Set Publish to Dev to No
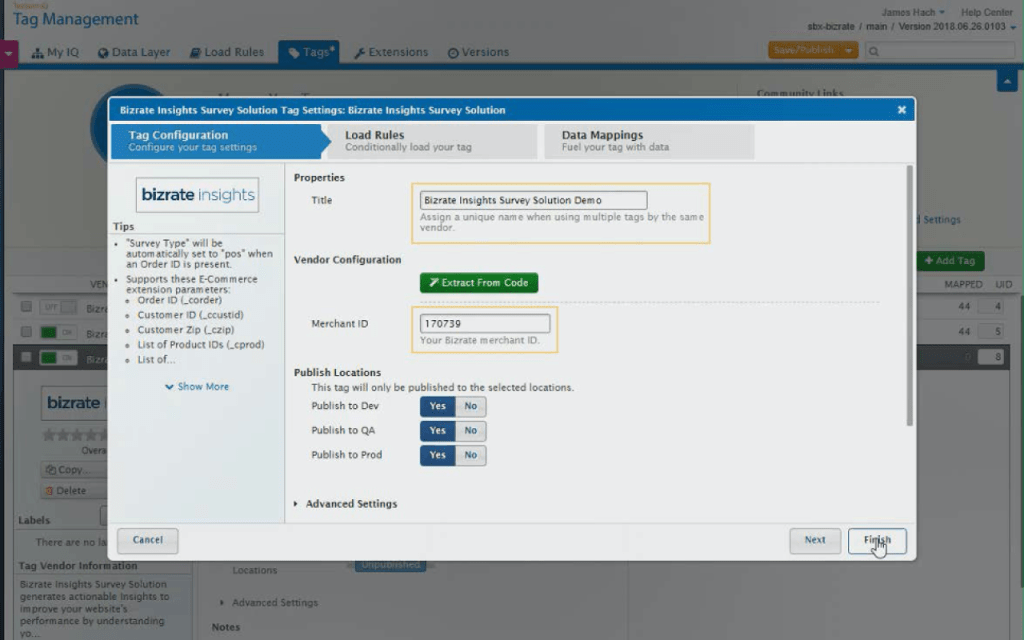The height and width of the screenshot is (640, 1024). point(471,407)
